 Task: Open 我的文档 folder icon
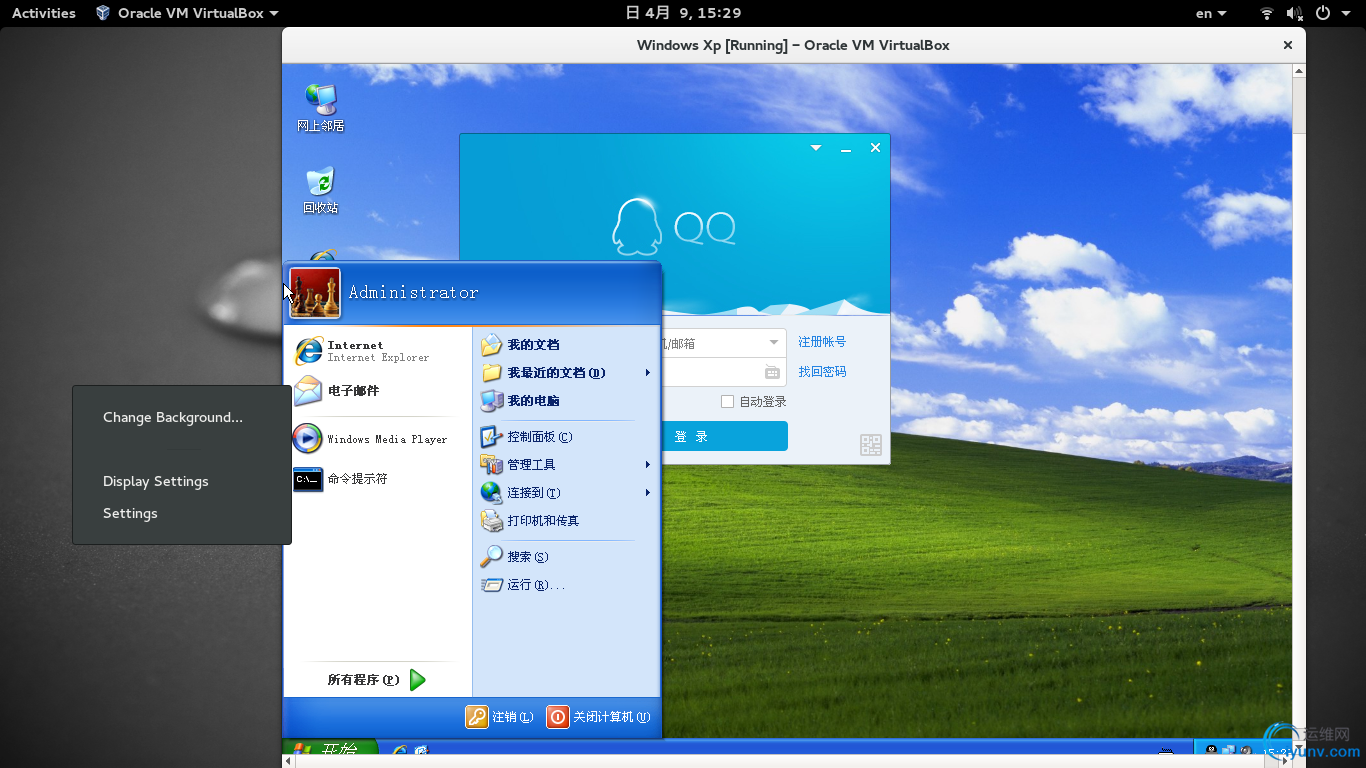(491, 345)
